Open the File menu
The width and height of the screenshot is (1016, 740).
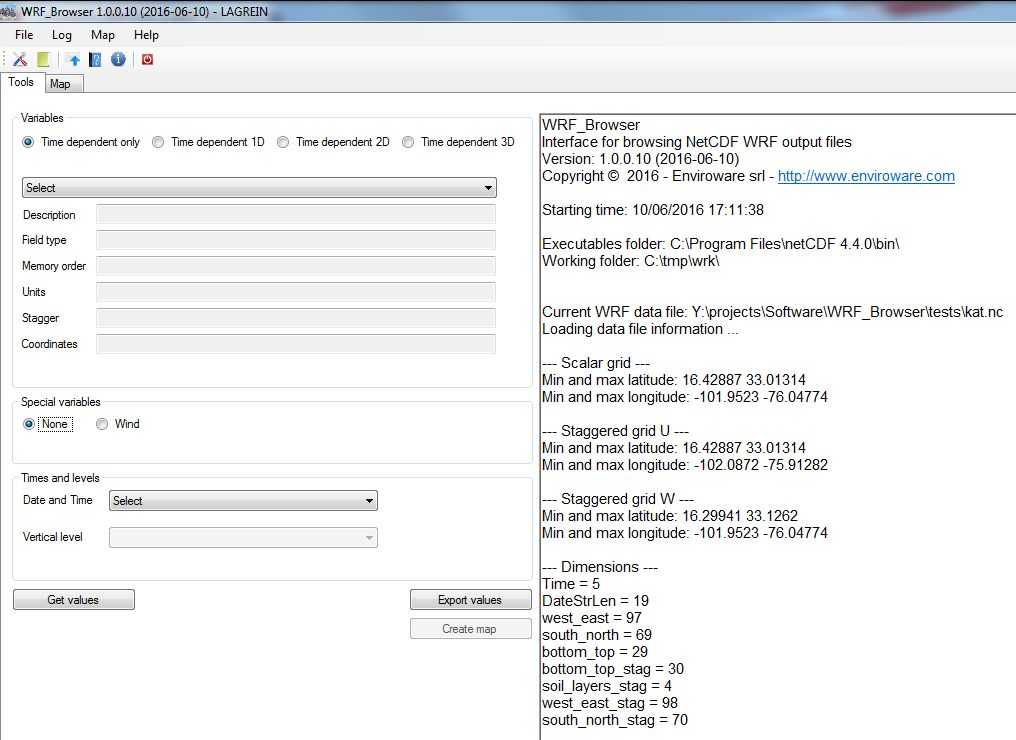tap(24, 35)
